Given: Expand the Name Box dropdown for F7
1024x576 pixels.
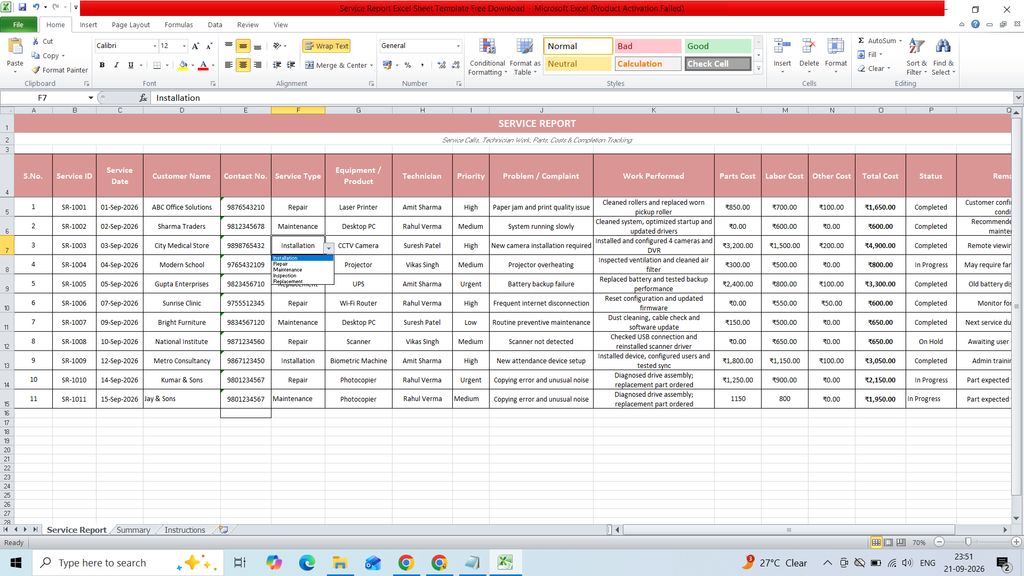Looking at the screenshot, I should pyautogui.click(x=91, y=97).
